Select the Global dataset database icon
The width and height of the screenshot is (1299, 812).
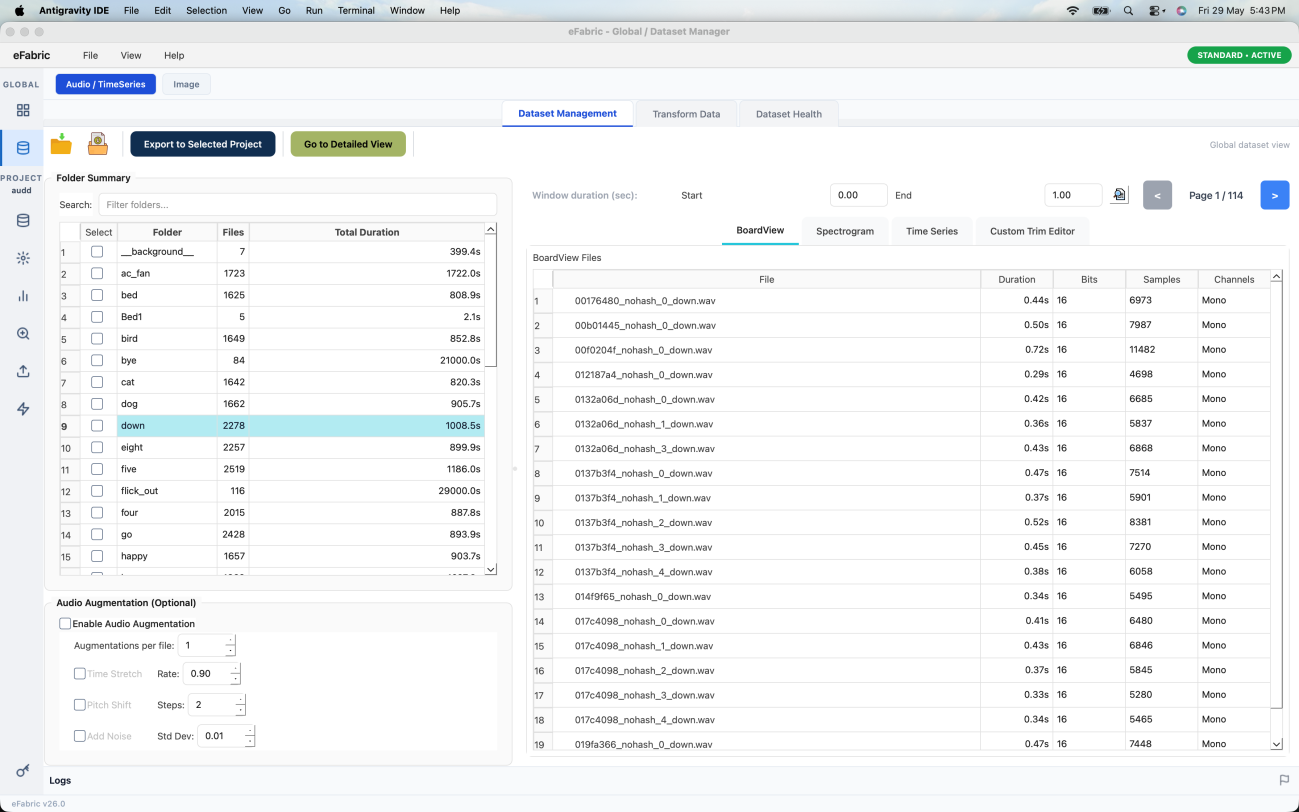click(23, 148)
